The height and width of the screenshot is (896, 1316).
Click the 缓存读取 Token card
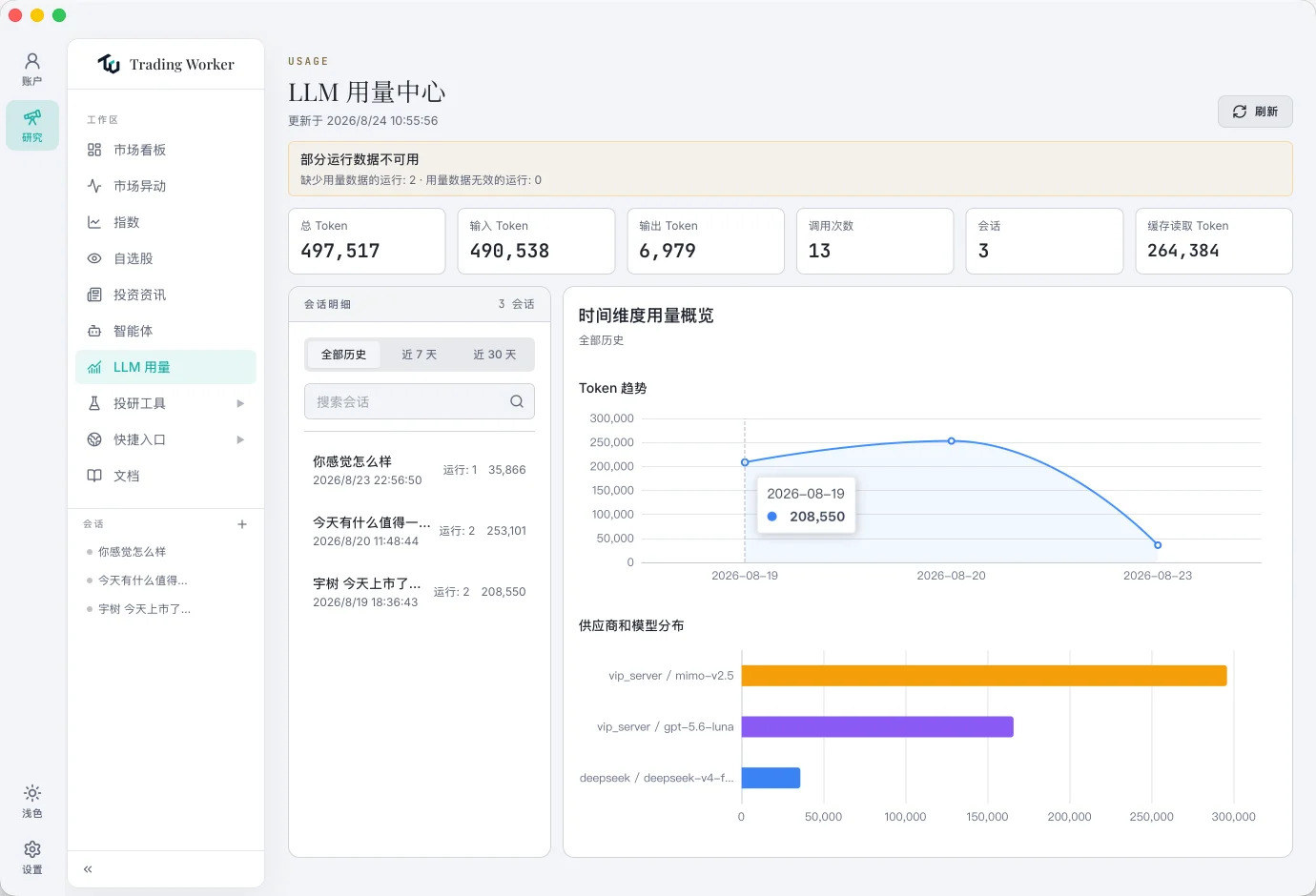click(1214, 241)
